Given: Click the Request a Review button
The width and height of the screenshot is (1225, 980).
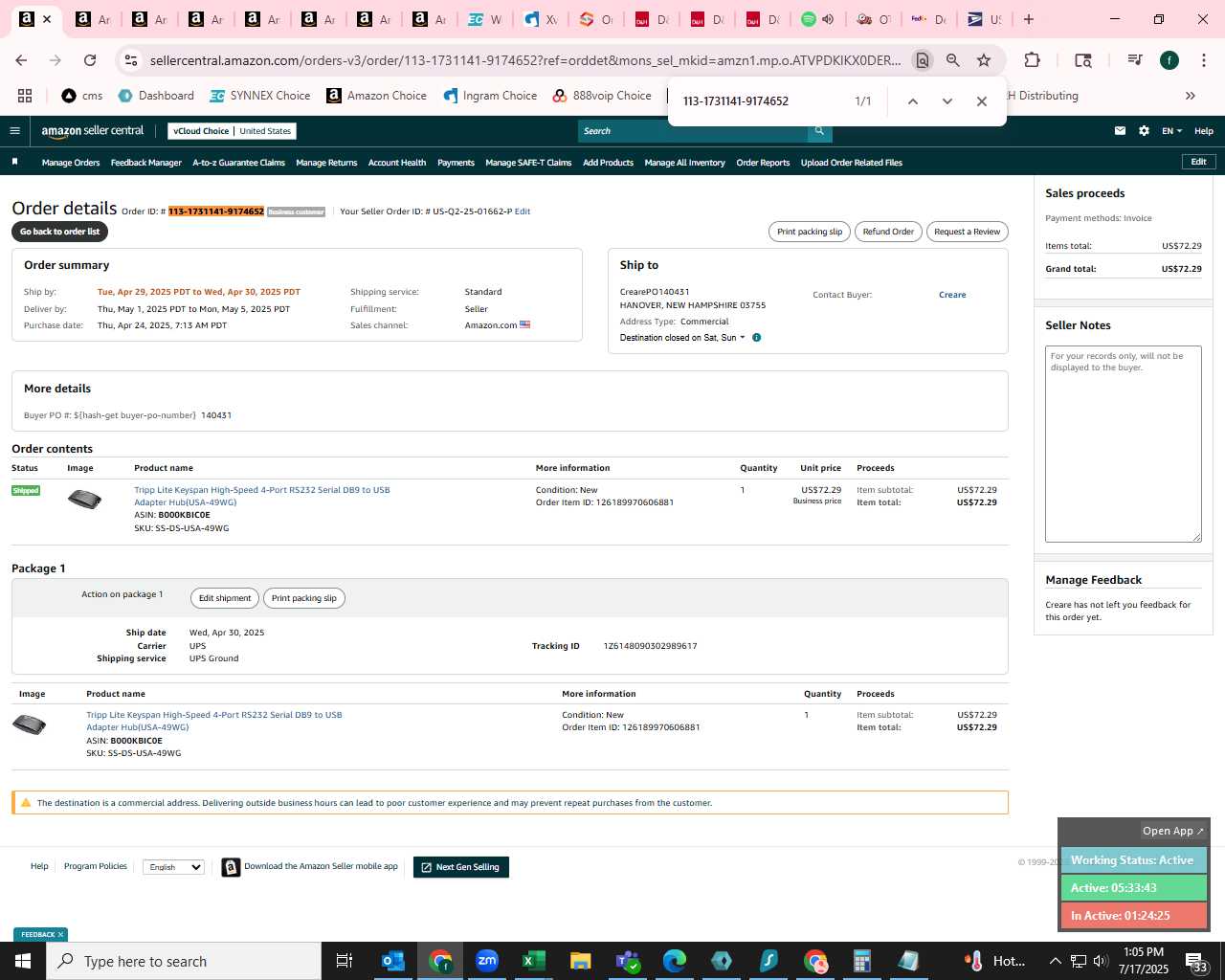Looking at the screenshot, I should point(967,232).
